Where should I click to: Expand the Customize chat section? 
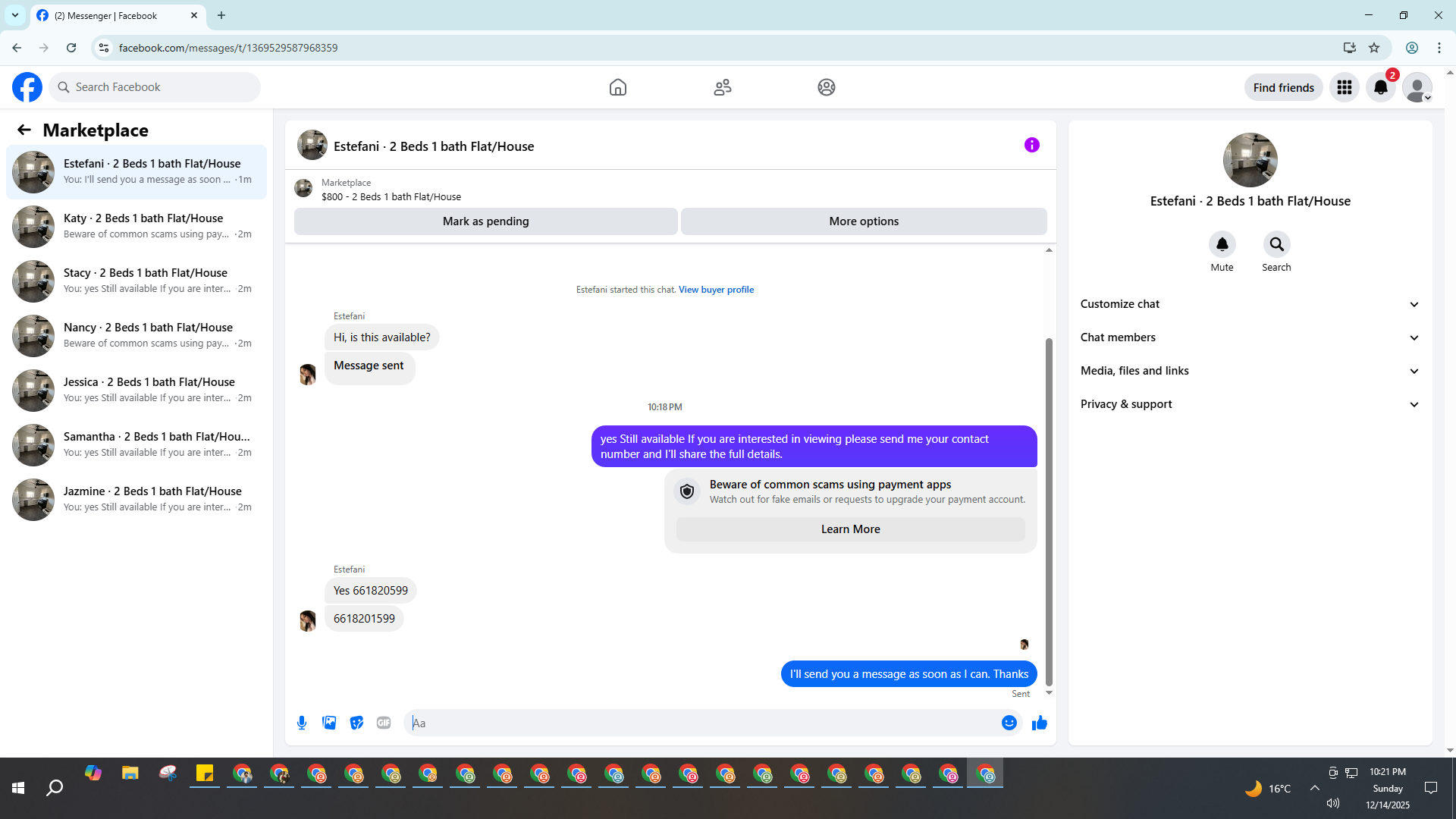(1250, 304)
